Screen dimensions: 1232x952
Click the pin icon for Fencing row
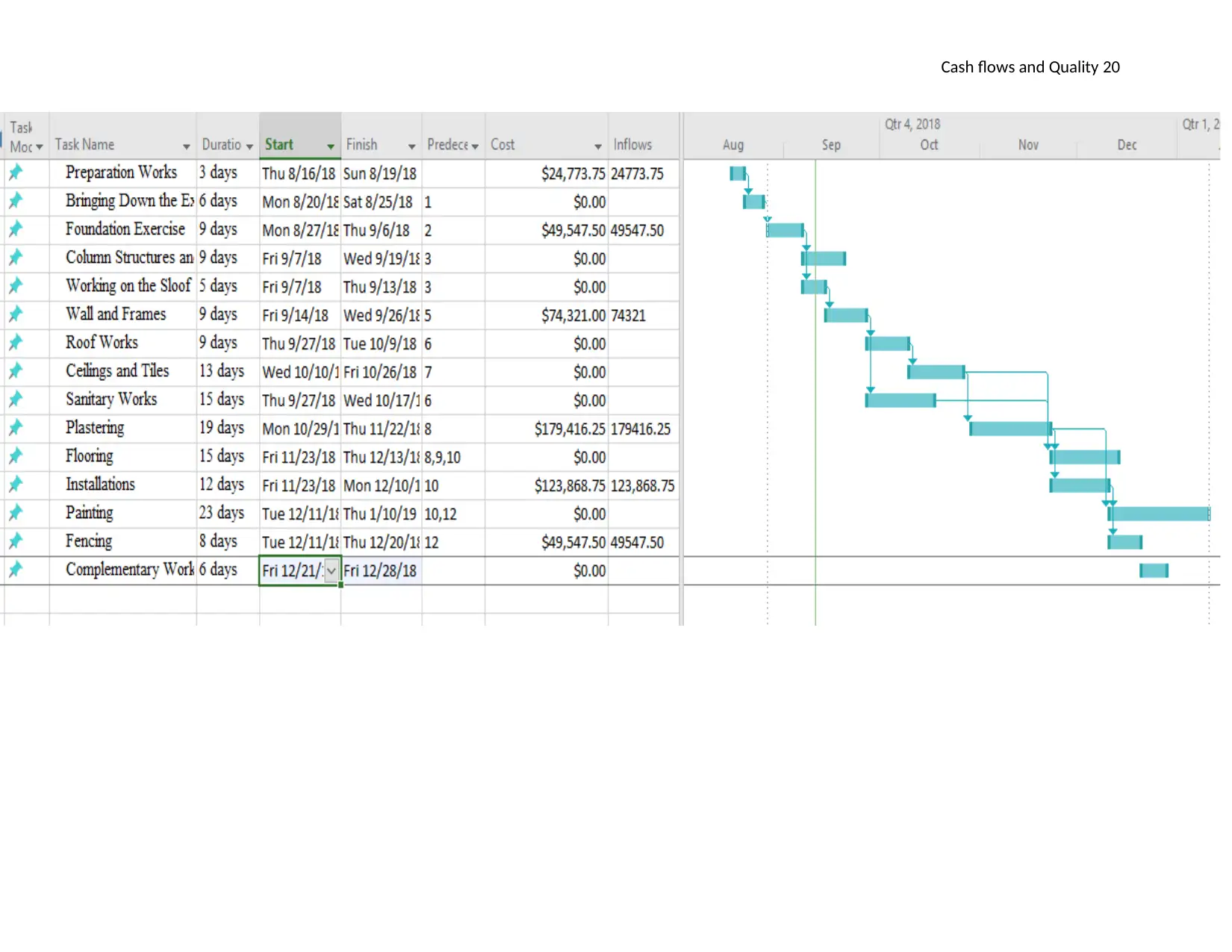pyautogui.click(x=16, y=542)
